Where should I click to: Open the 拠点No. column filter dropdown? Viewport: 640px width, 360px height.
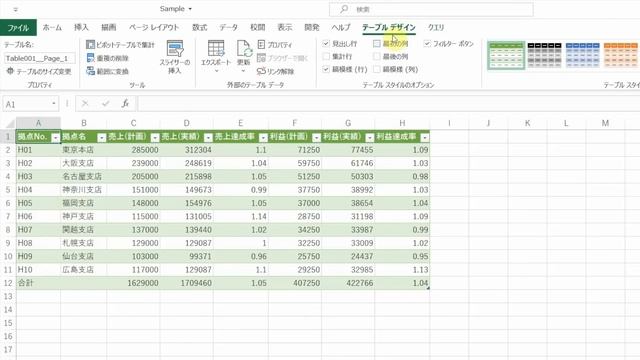coord(56,138)
